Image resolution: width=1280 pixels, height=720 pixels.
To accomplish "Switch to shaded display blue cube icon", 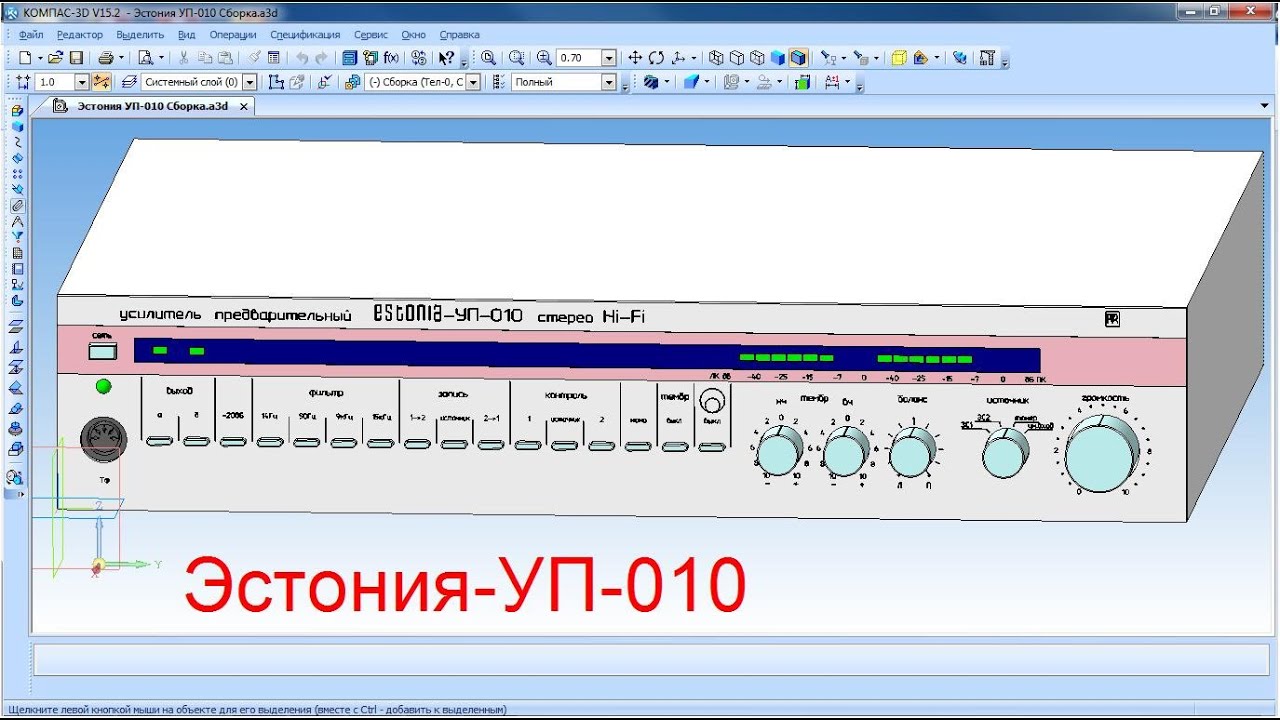I will 777,58.
